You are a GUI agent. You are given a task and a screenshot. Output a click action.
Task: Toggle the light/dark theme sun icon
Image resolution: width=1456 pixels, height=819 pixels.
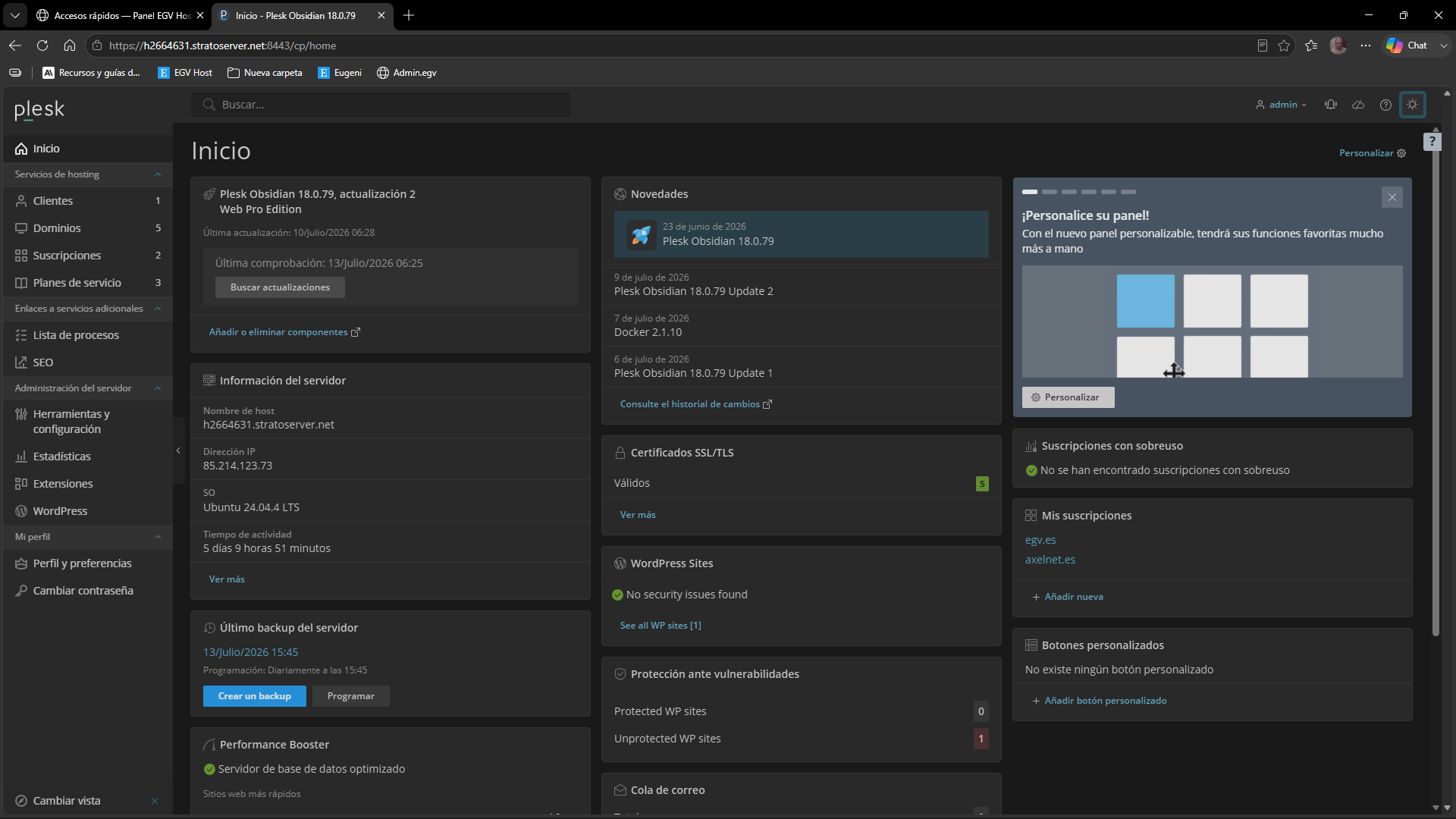pyautogui.click(x=1412, y=105)
